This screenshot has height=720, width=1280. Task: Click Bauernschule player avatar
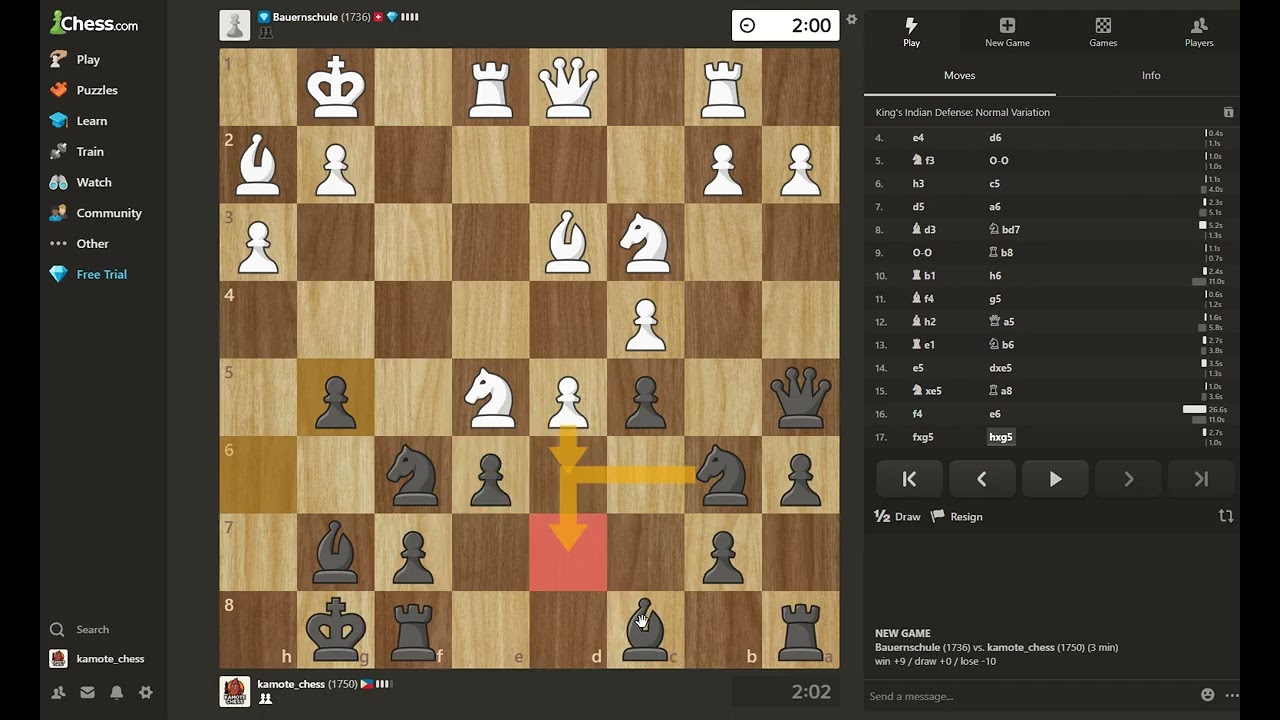tap(235, 25)
